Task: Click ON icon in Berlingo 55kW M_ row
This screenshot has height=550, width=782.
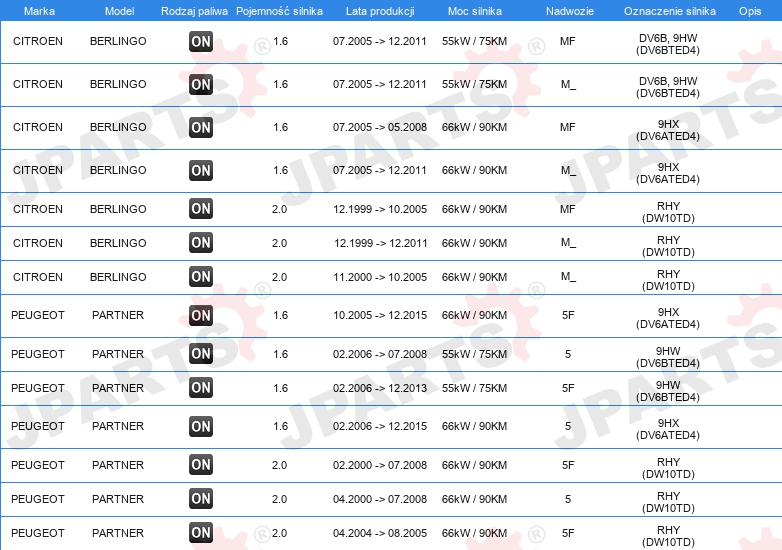Action: point(201,84)
